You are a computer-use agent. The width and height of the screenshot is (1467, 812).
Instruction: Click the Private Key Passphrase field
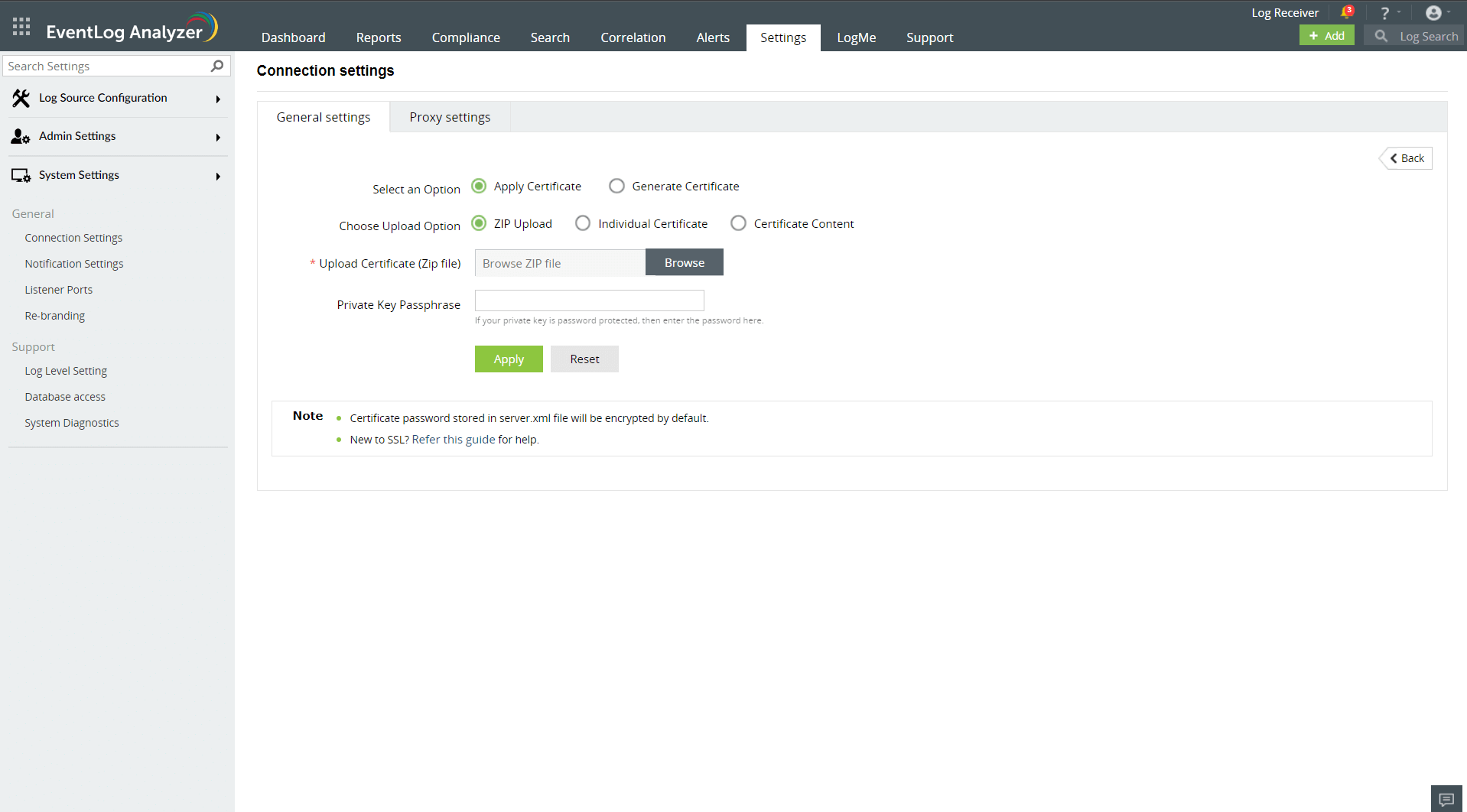tap(589, 300)
